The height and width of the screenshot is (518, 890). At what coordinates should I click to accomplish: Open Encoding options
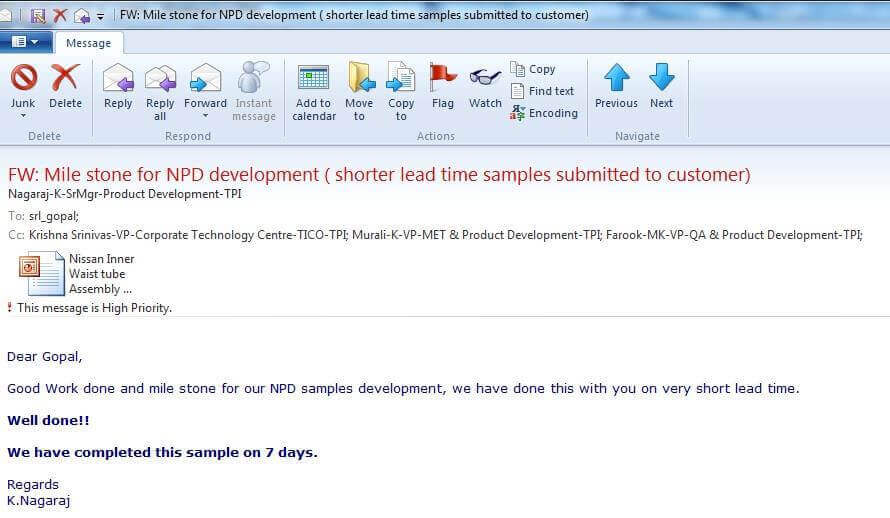(544, 113)
